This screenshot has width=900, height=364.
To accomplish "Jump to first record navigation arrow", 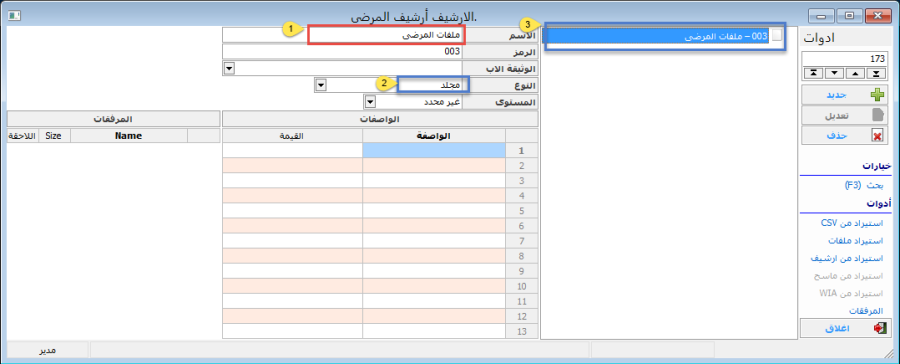I will pos(813,73).
